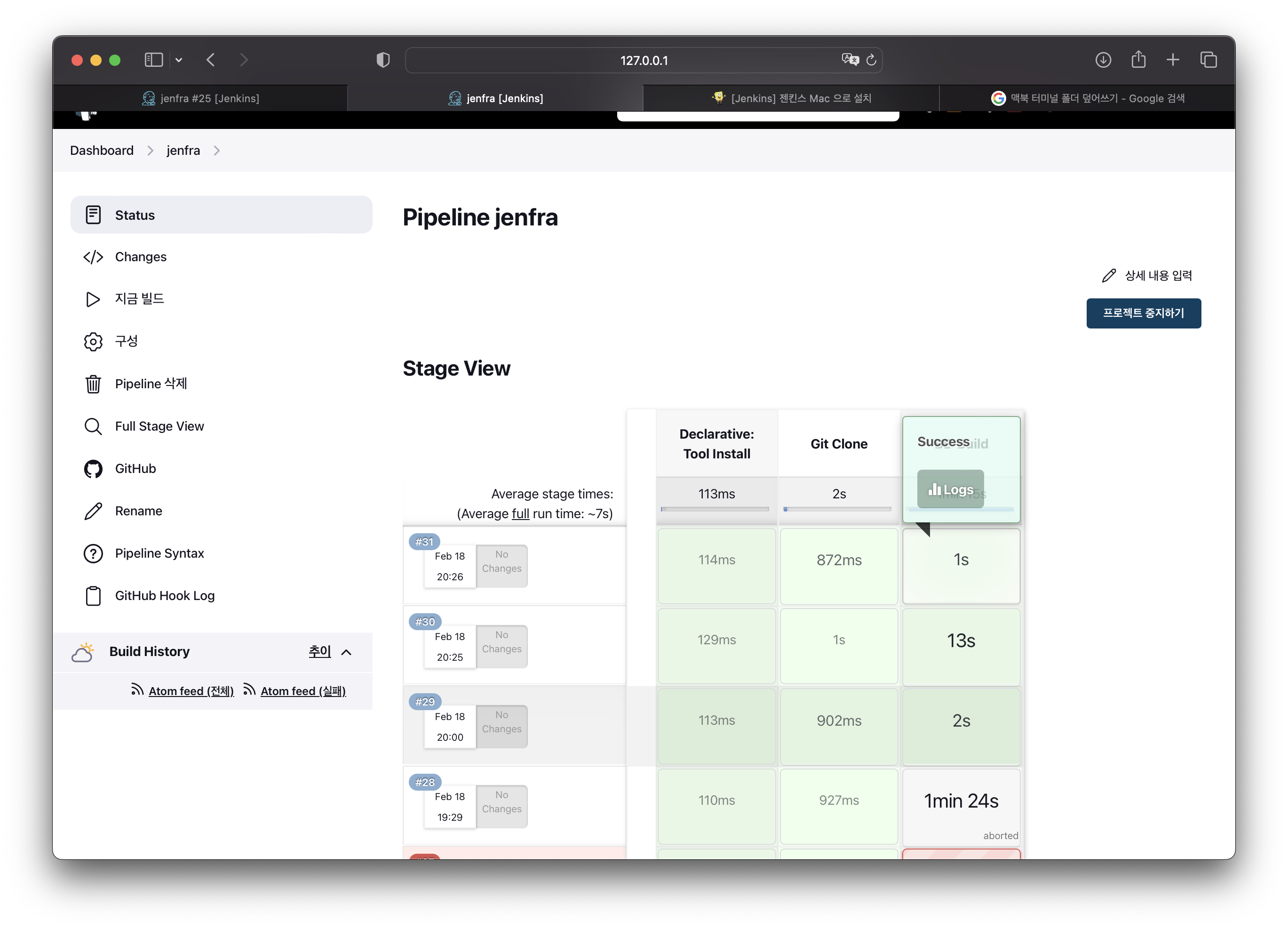Select build #31 badge
Viewport: 1288px width, 929px height.
424,542
